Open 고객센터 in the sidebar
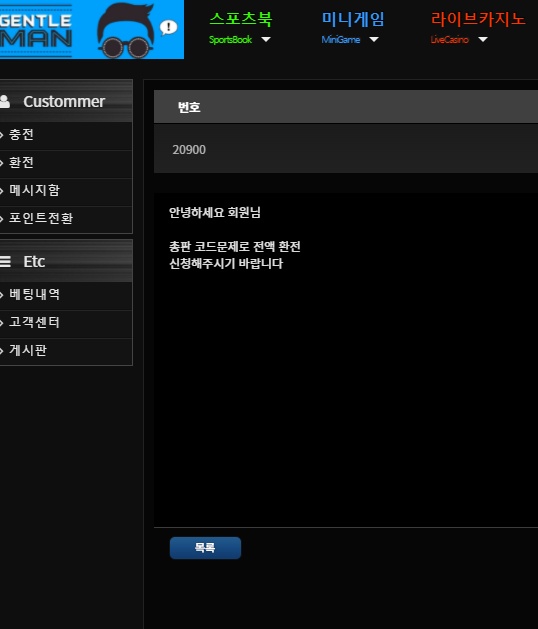The image size is (538, 629). 66,323
